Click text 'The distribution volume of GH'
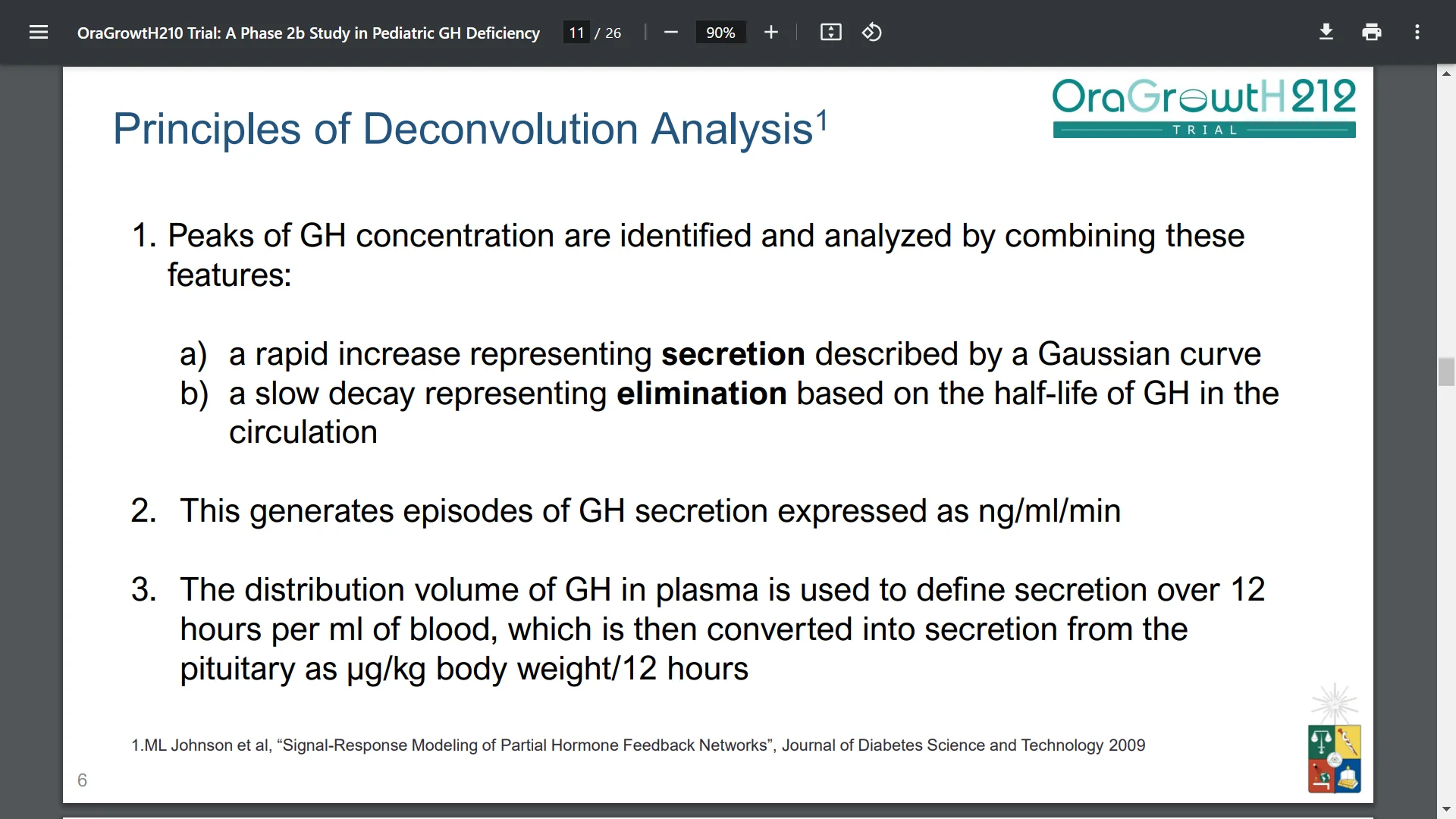1456x819 pixels. coord(395,590)
